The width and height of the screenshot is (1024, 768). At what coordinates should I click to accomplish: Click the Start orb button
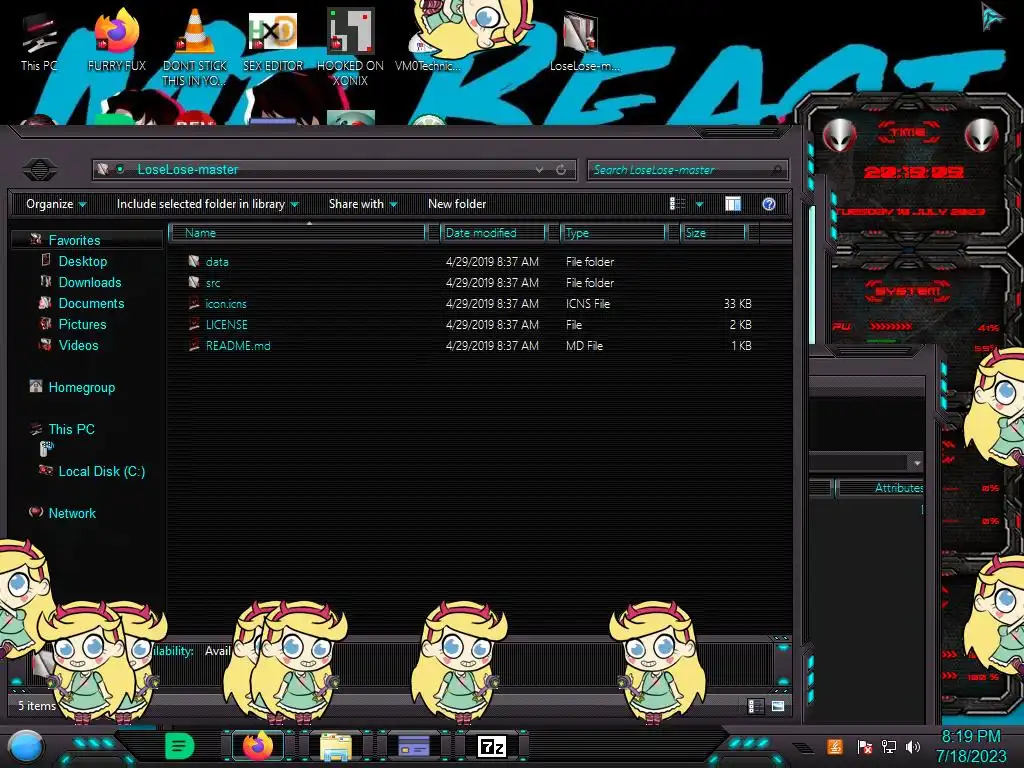[x=26, y=747]
